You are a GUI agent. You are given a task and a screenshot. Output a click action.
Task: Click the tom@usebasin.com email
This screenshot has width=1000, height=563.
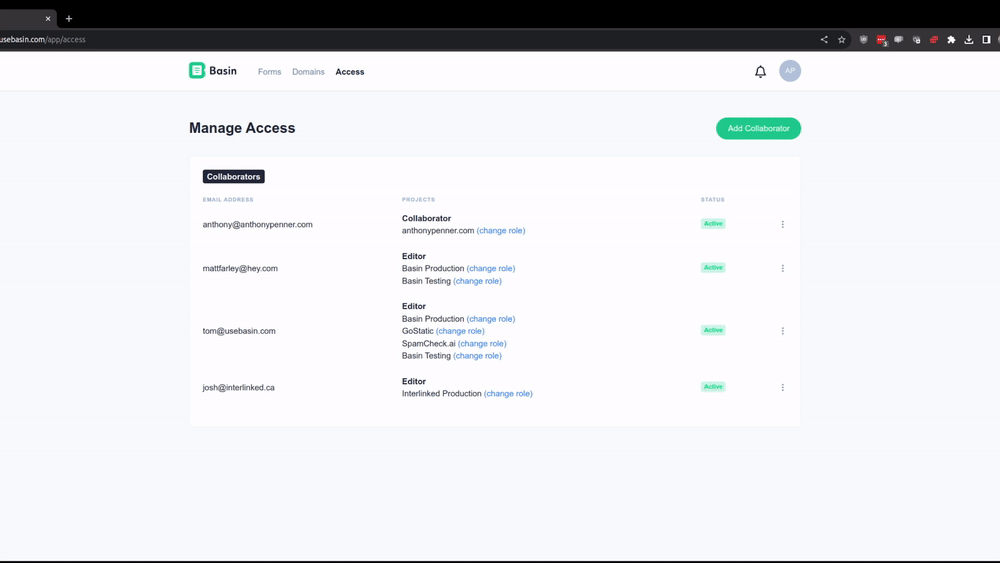click(x=239, y=331)
